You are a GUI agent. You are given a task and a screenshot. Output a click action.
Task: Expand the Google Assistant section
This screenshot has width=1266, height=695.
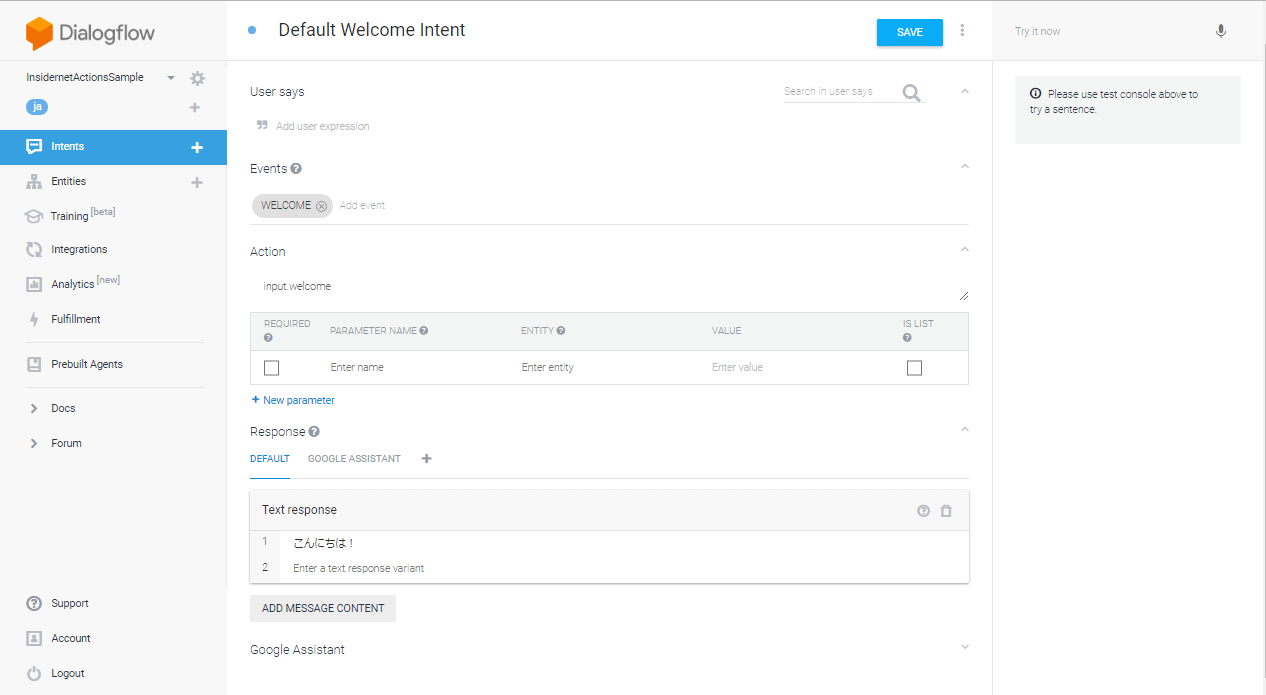[x=964, y=647]
